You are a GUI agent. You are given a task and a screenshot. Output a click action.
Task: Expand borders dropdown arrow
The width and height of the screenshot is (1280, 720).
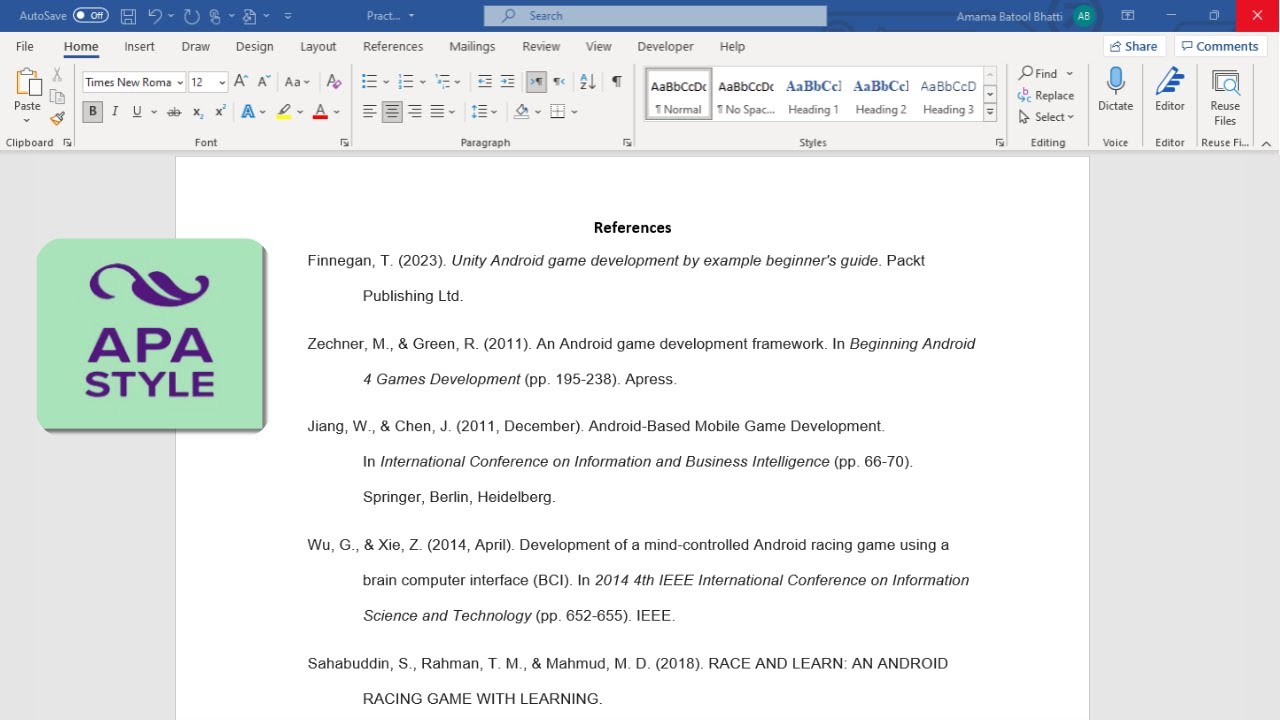coord(574,112)
